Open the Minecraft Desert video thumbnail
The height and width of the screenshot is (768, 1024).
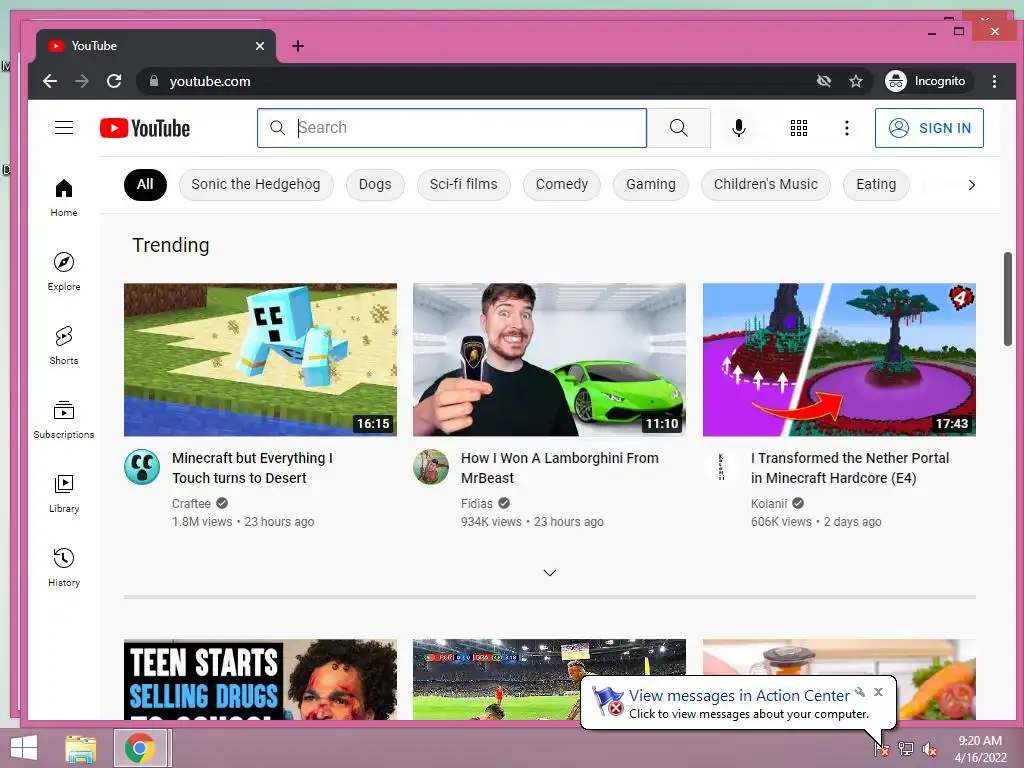coord(261,360)
